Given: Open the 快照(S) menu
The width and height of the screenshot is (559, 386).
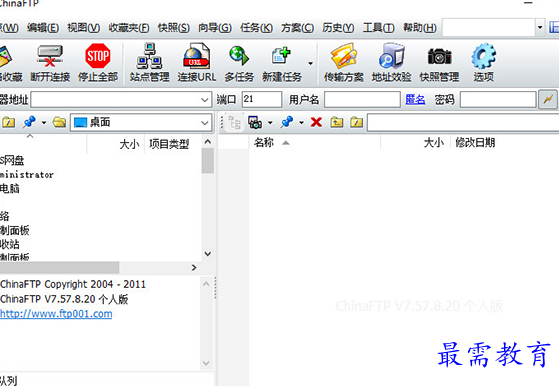Looking at the screenshot, I should pyautogui.click(x=174, y=28).
